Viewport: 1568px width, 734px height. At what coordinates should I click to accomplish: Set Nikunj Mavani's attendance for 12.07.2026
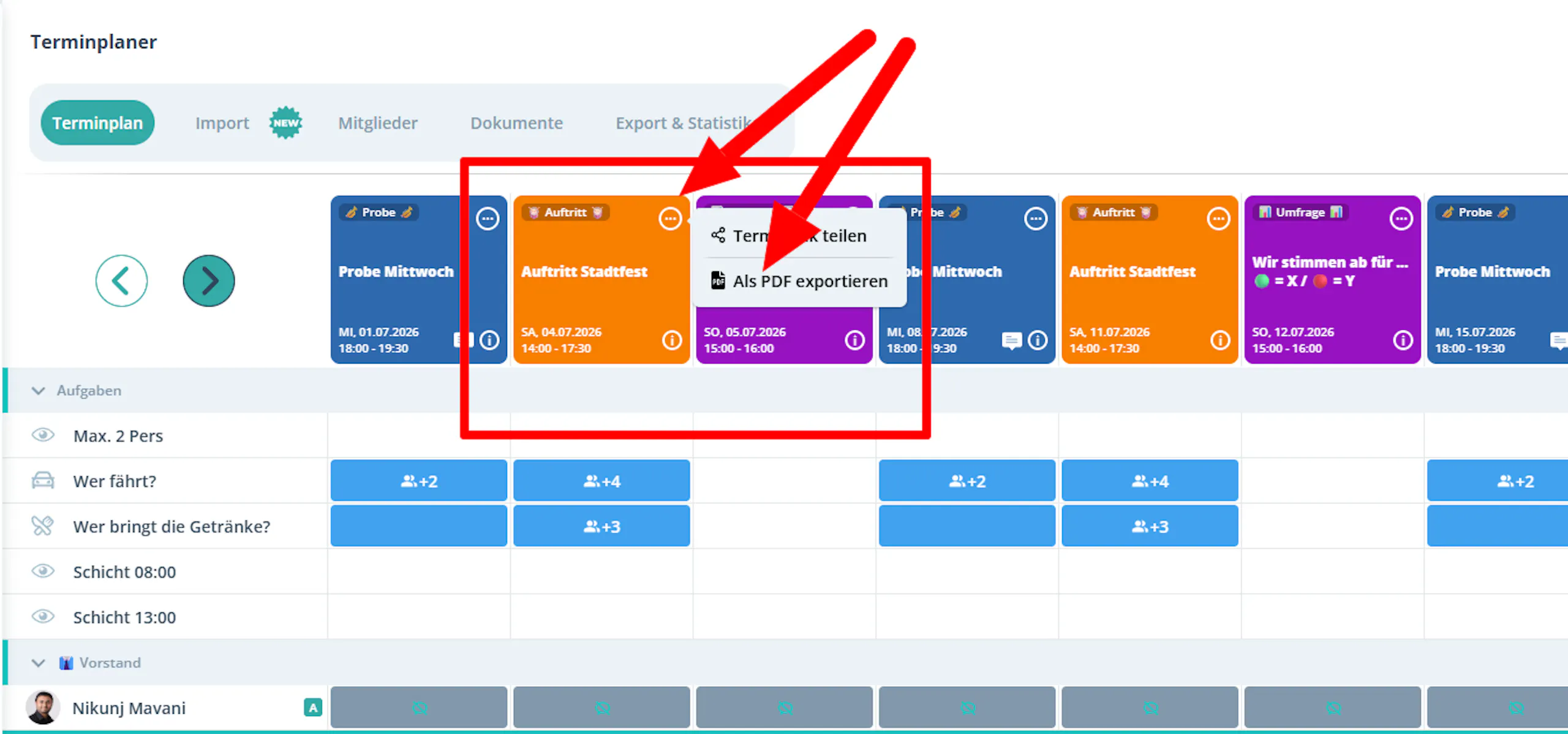tap(1333, 708)
